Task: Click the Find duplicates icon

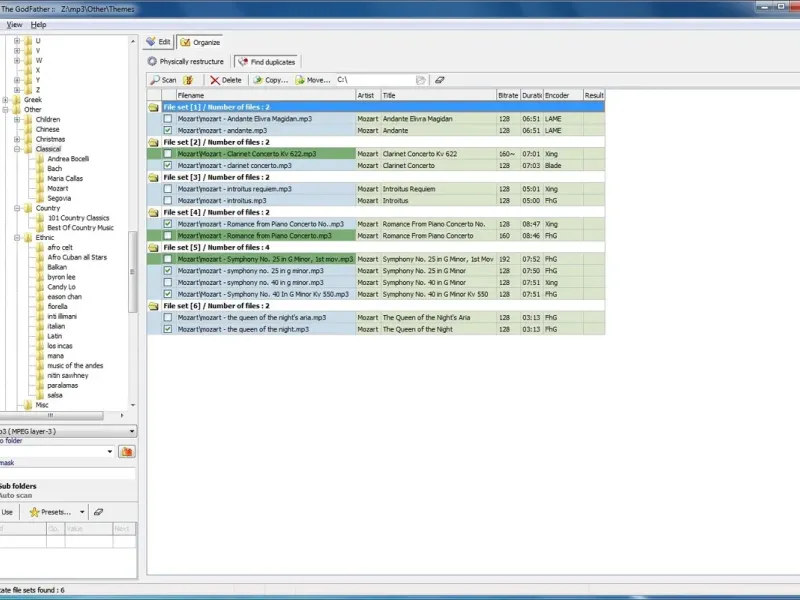Action: [243, 62]
